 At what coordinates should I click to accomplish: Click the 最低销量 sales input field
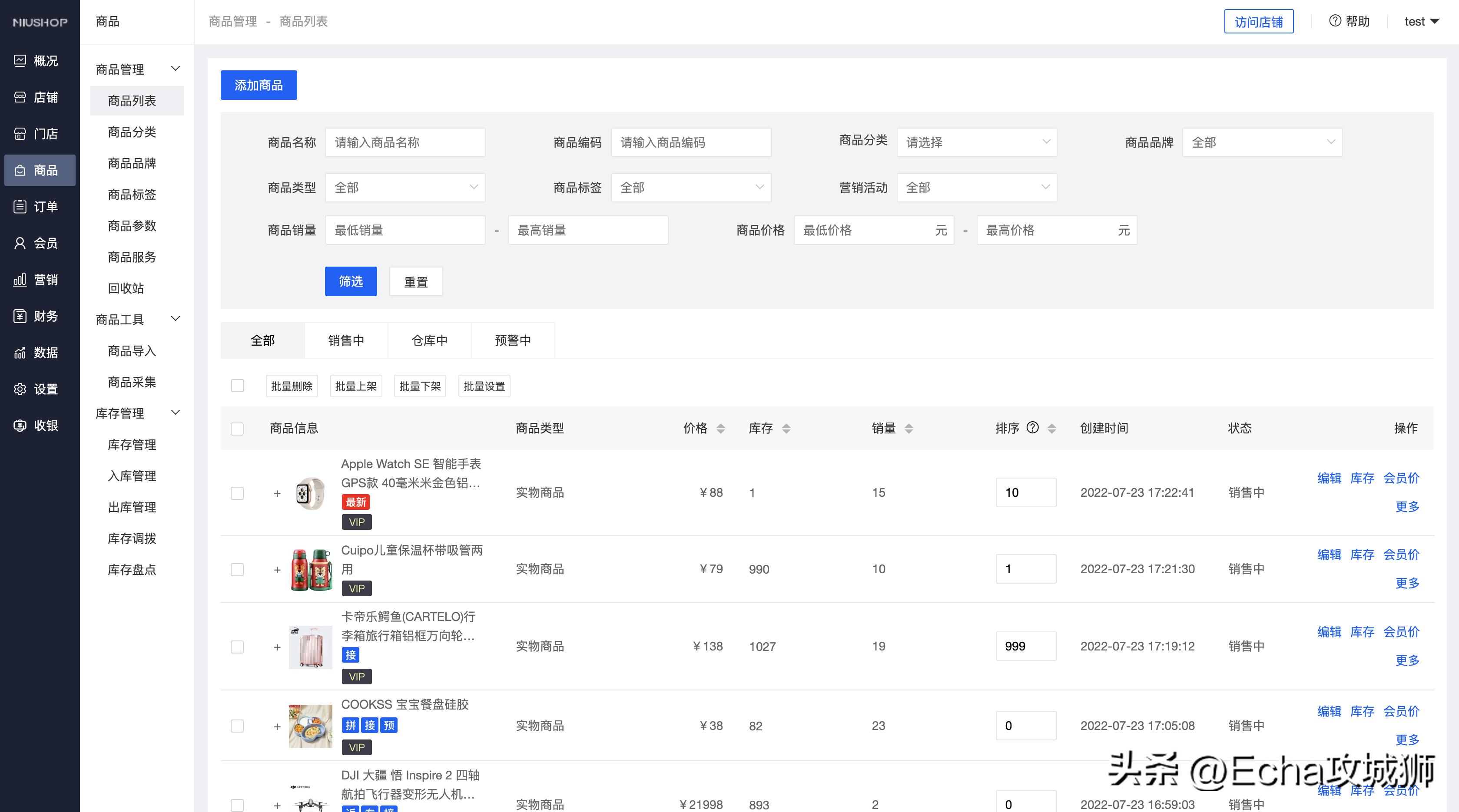(x=405, y=230)
